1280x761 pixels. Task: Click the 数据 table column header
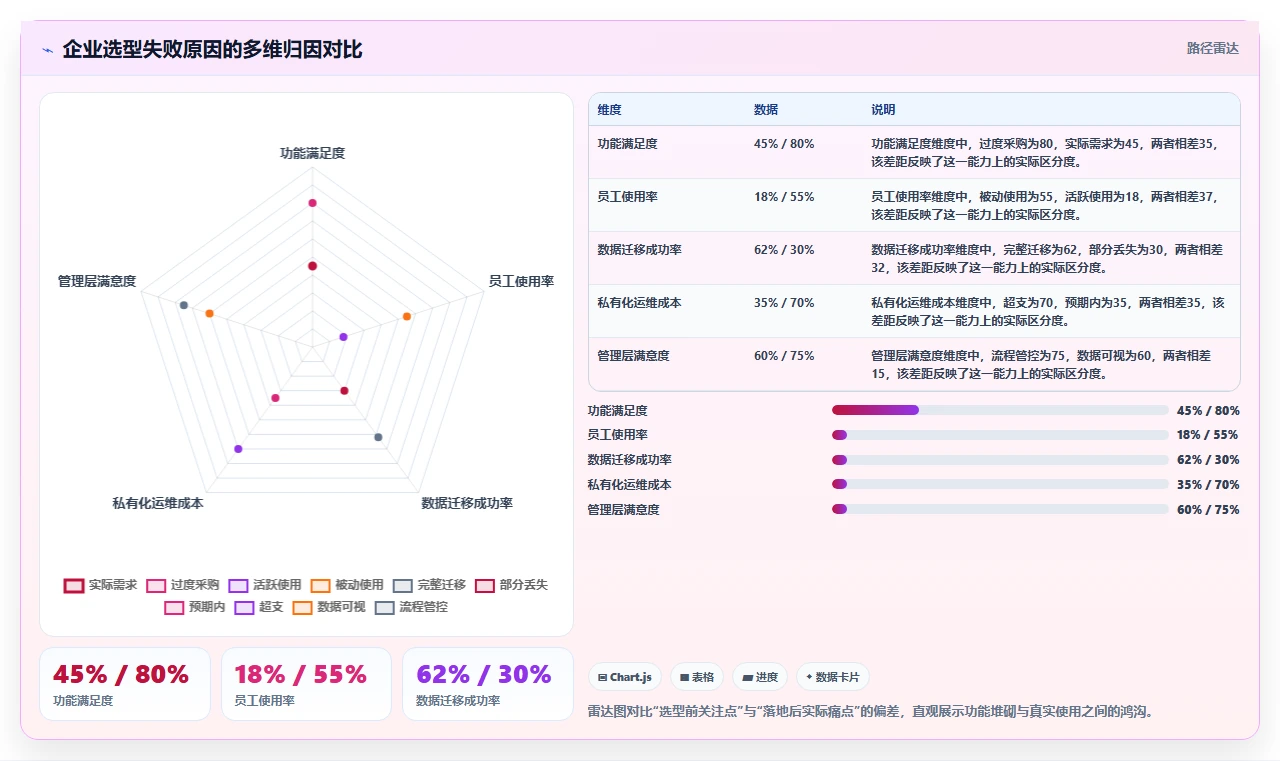[x=766, y=110]
